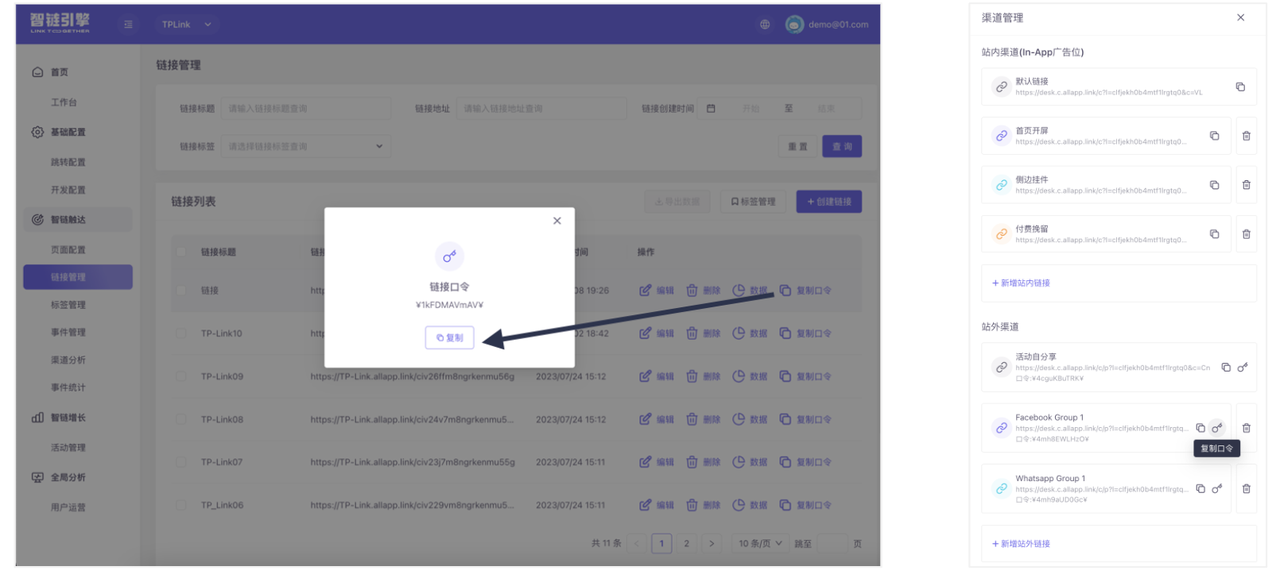This screenshot has height=578, width=1280.
Task: Delete the Whatsapp Group 1 channel
Action: coord(1246,489)
